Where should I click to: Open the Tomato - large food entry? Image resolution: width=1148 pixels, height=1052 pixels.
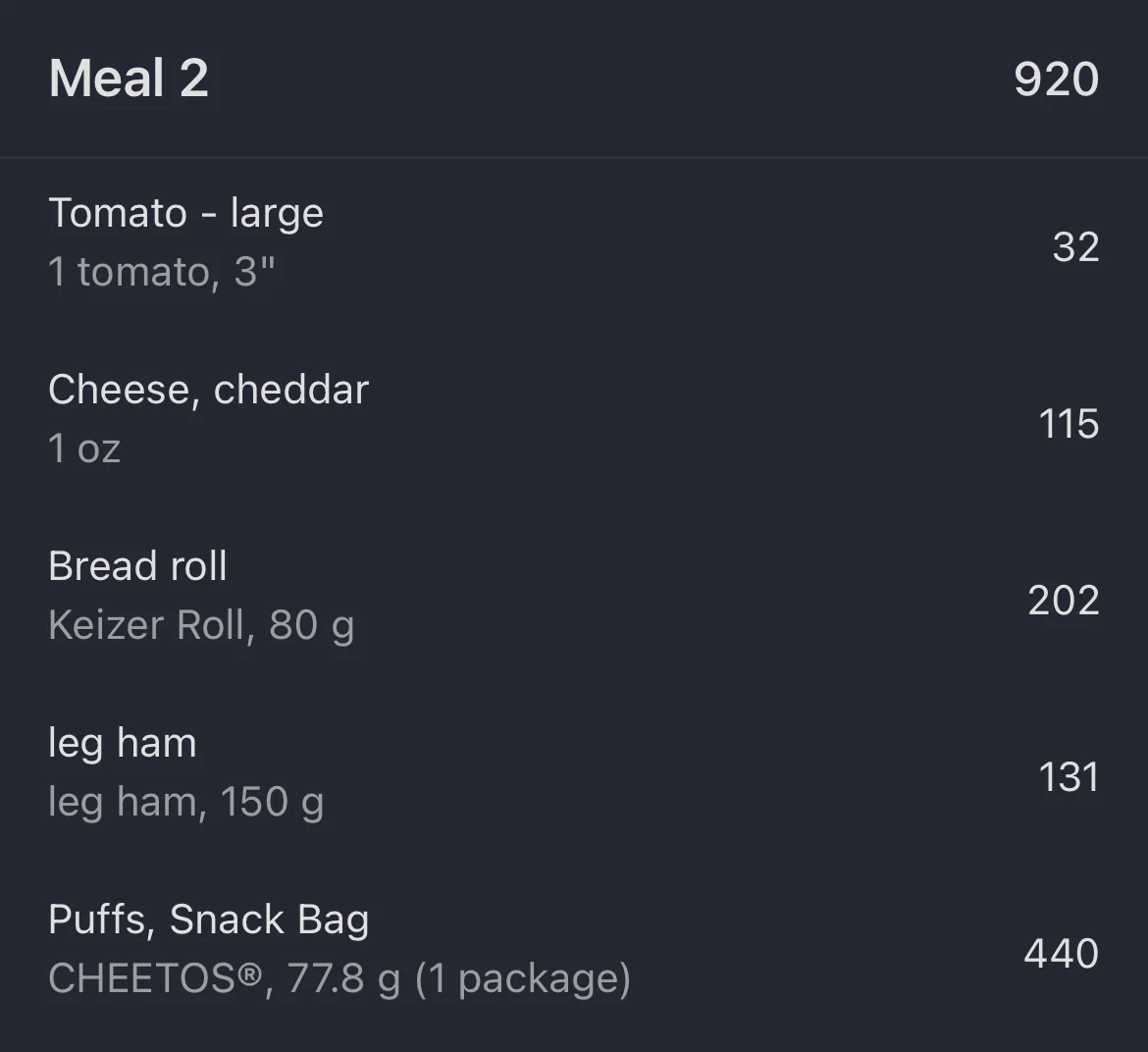pos(185,213)
